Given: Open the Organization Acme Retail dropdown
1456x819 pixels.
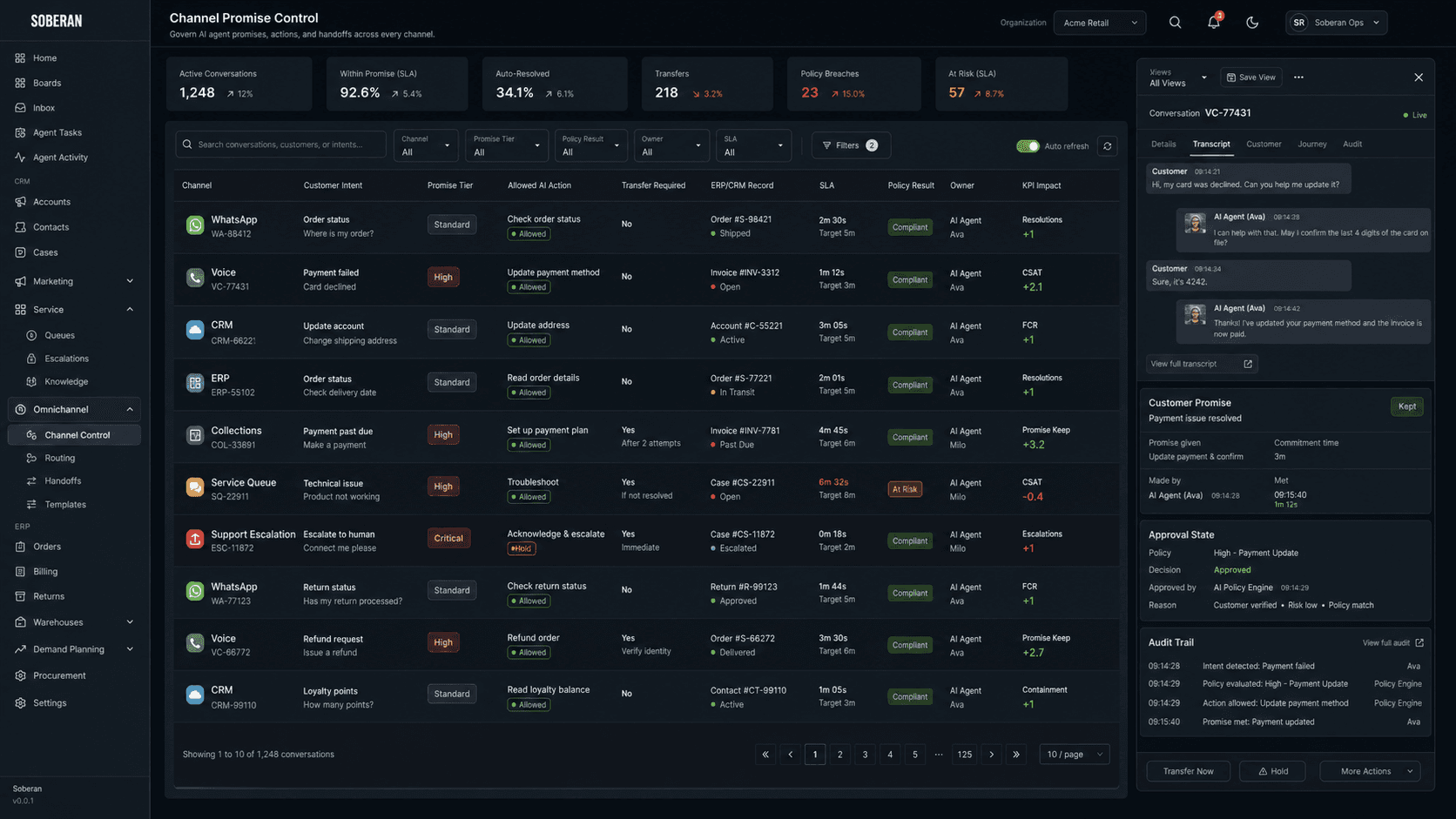Looking at the screenshot, I should pos(1100,23).
